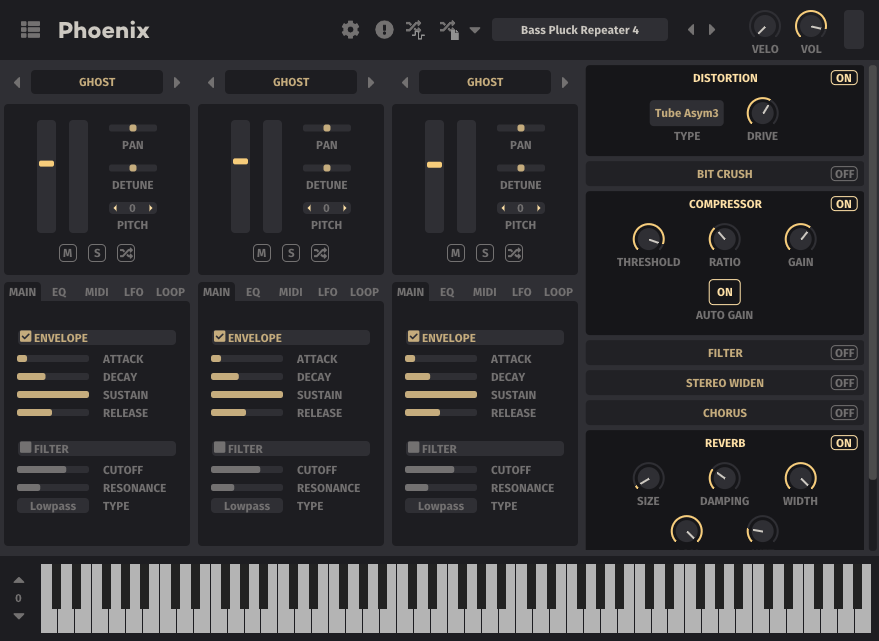Turn on the BIT CRUSH effect
The width and height of the screenshot is (879, 641).
tap(844, 174)
